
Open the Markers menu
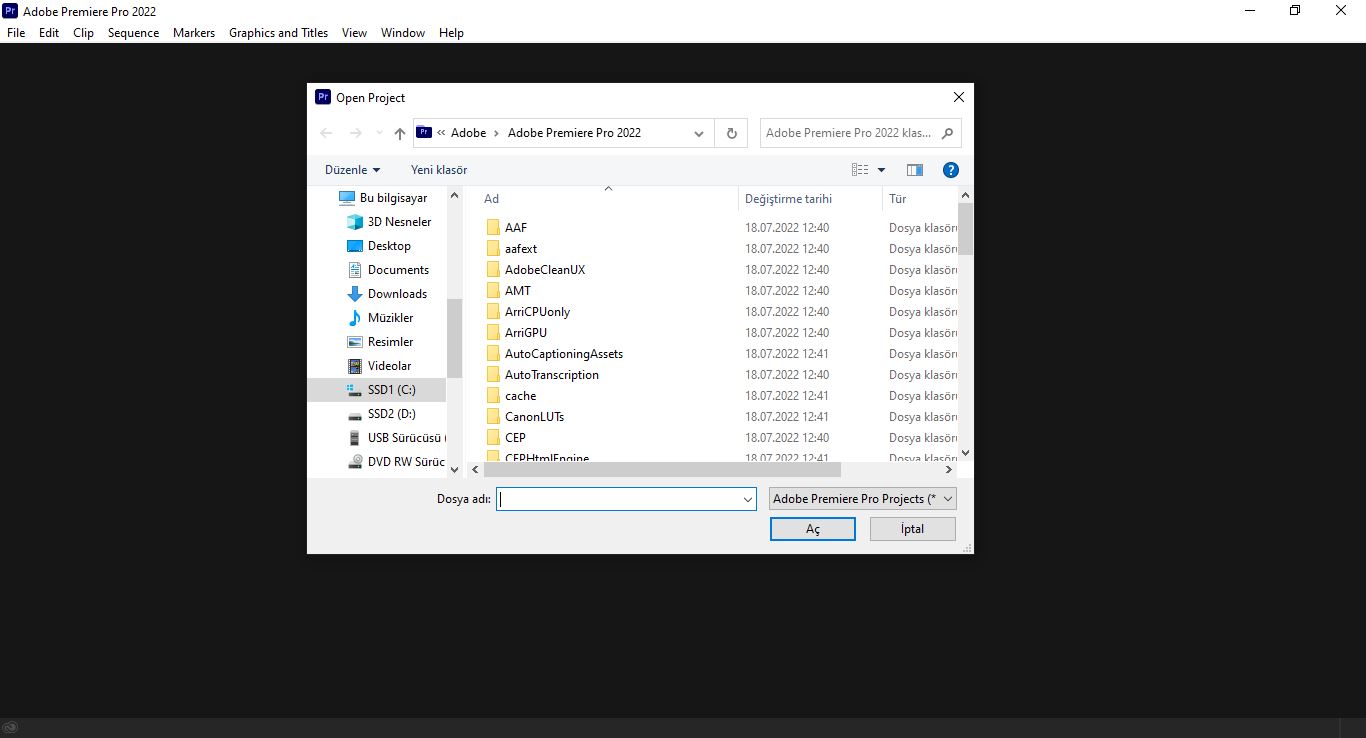click(x=194, y=33)
